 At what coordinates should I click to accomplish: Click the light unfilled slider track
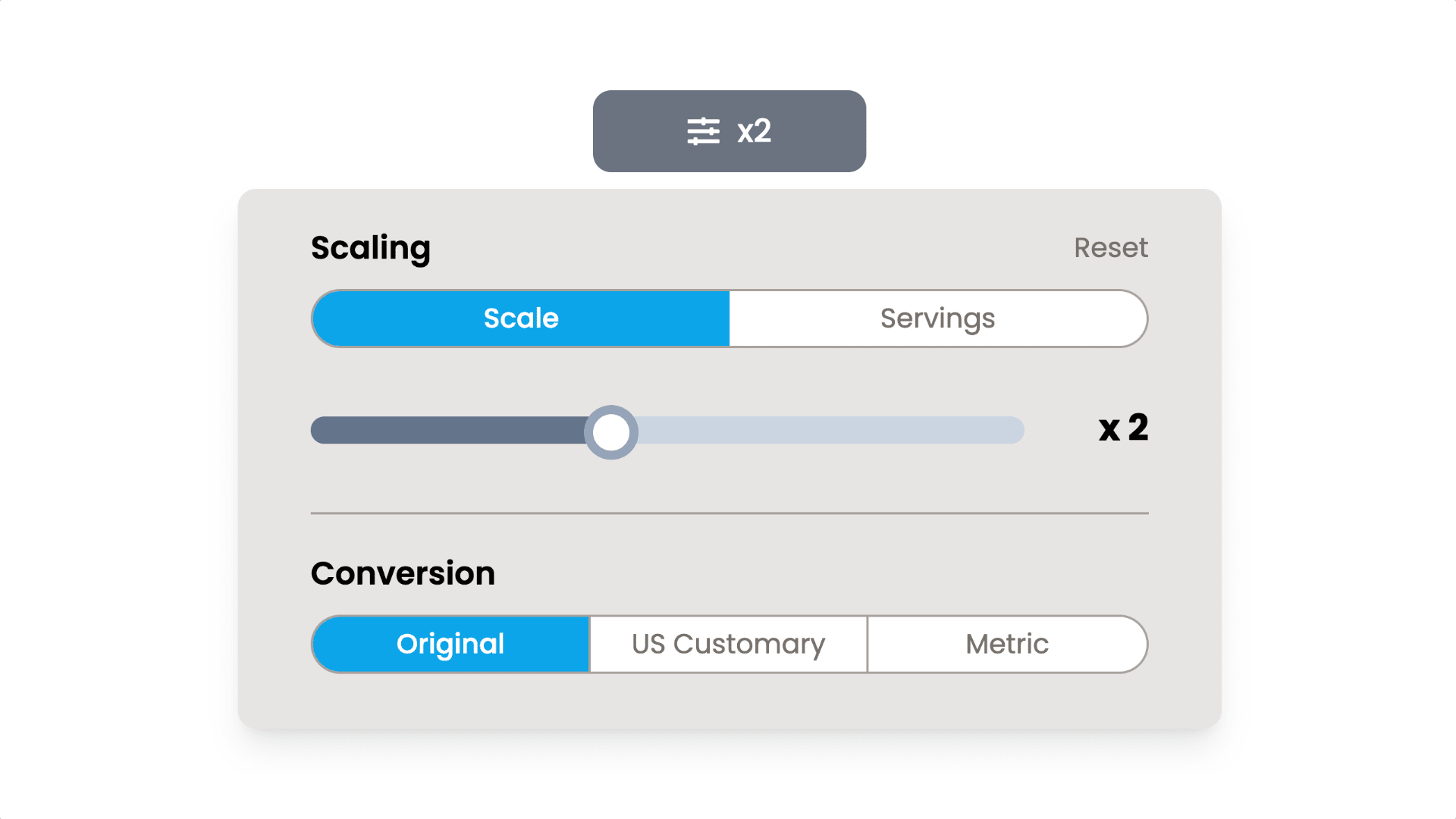point(827,430)
